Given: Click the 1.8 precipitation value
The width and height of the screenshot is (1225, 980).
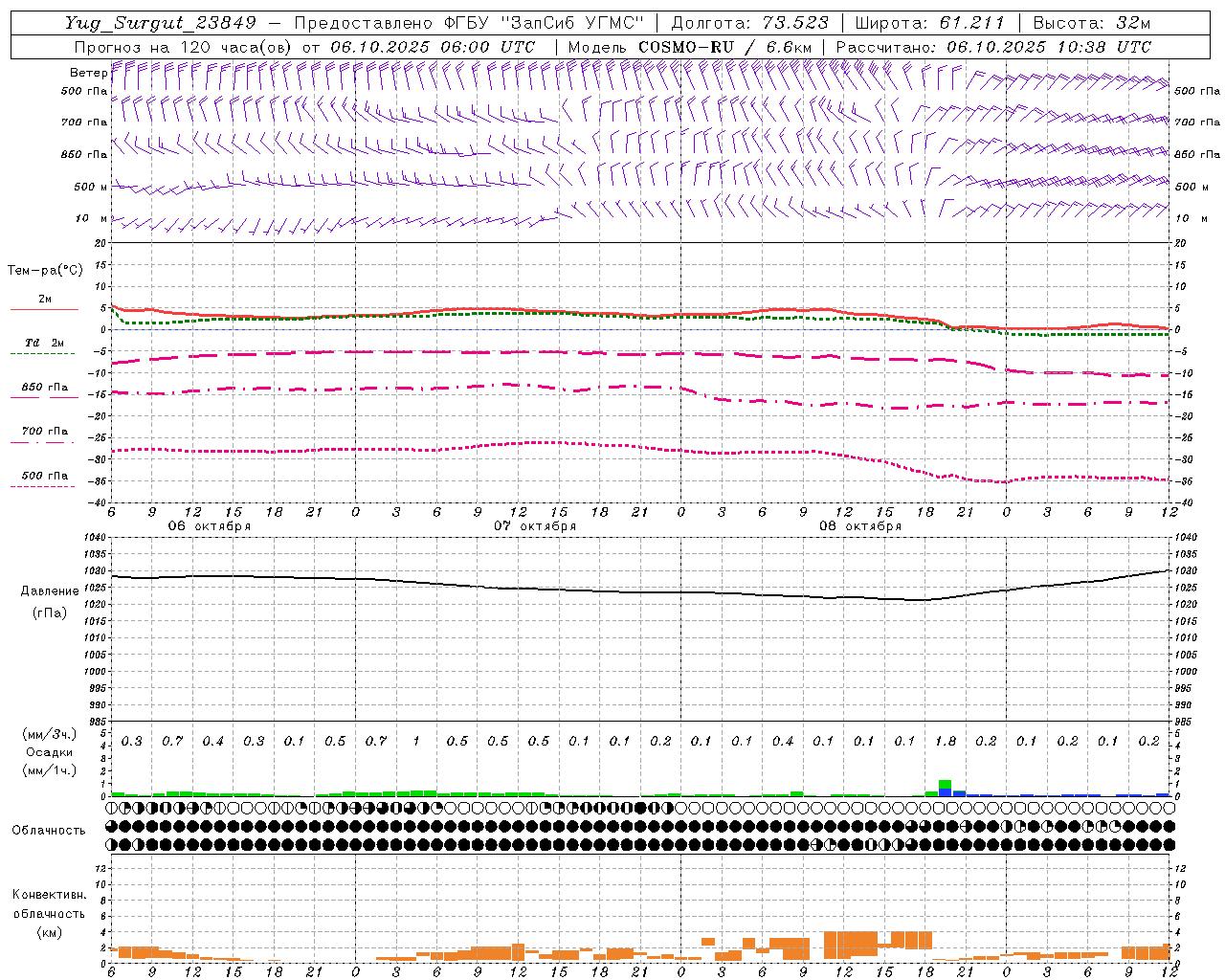Looking at the screenshot, I should tap(946, 742).
